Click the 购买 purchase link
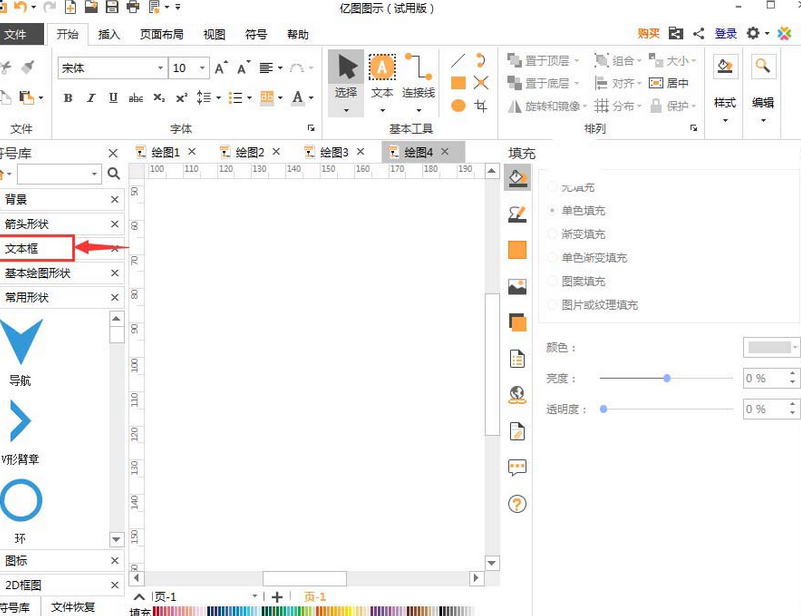Screen dimensions: 801x616 coord(646,33)
